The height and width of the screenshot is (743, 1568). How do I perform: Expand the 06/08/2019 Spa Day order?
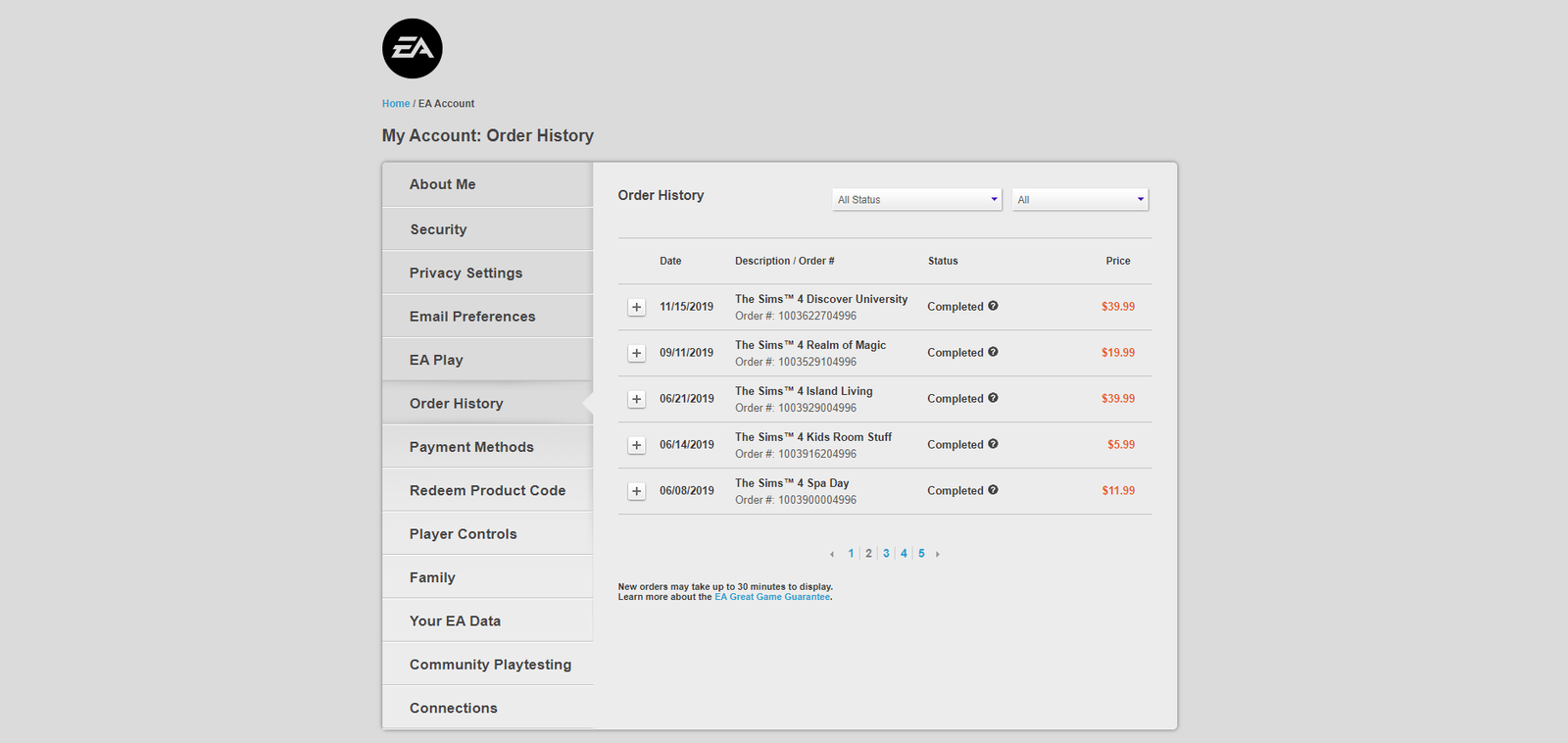tap(637, 491)
